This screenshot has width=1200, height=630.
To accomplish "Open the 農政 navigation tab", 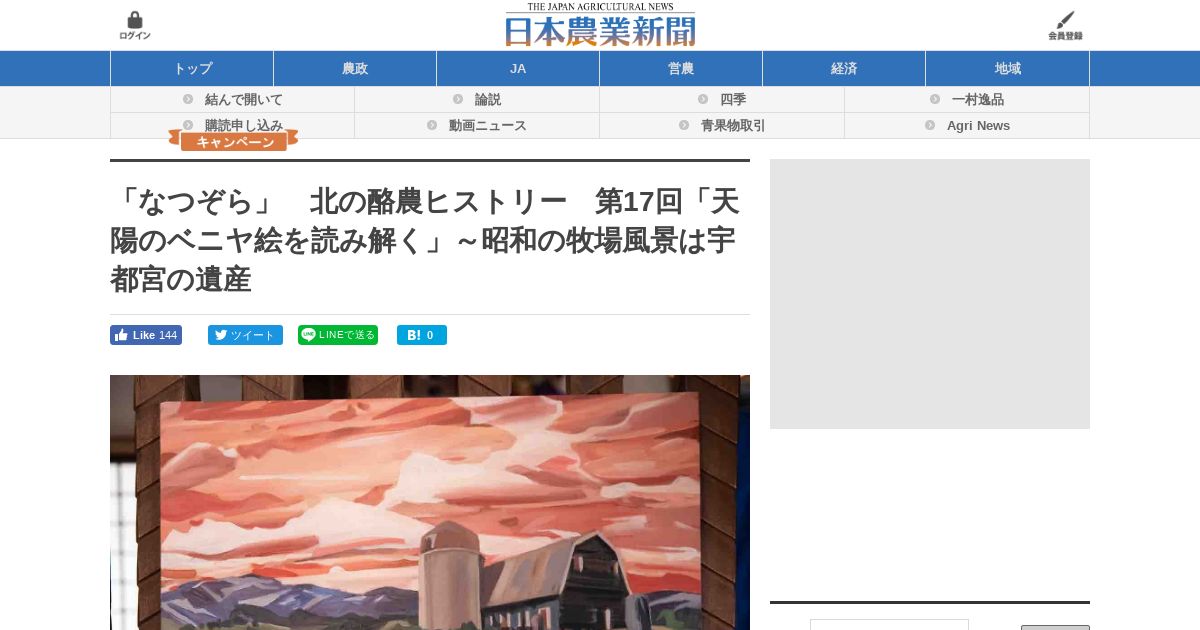I will coord(355,68).
